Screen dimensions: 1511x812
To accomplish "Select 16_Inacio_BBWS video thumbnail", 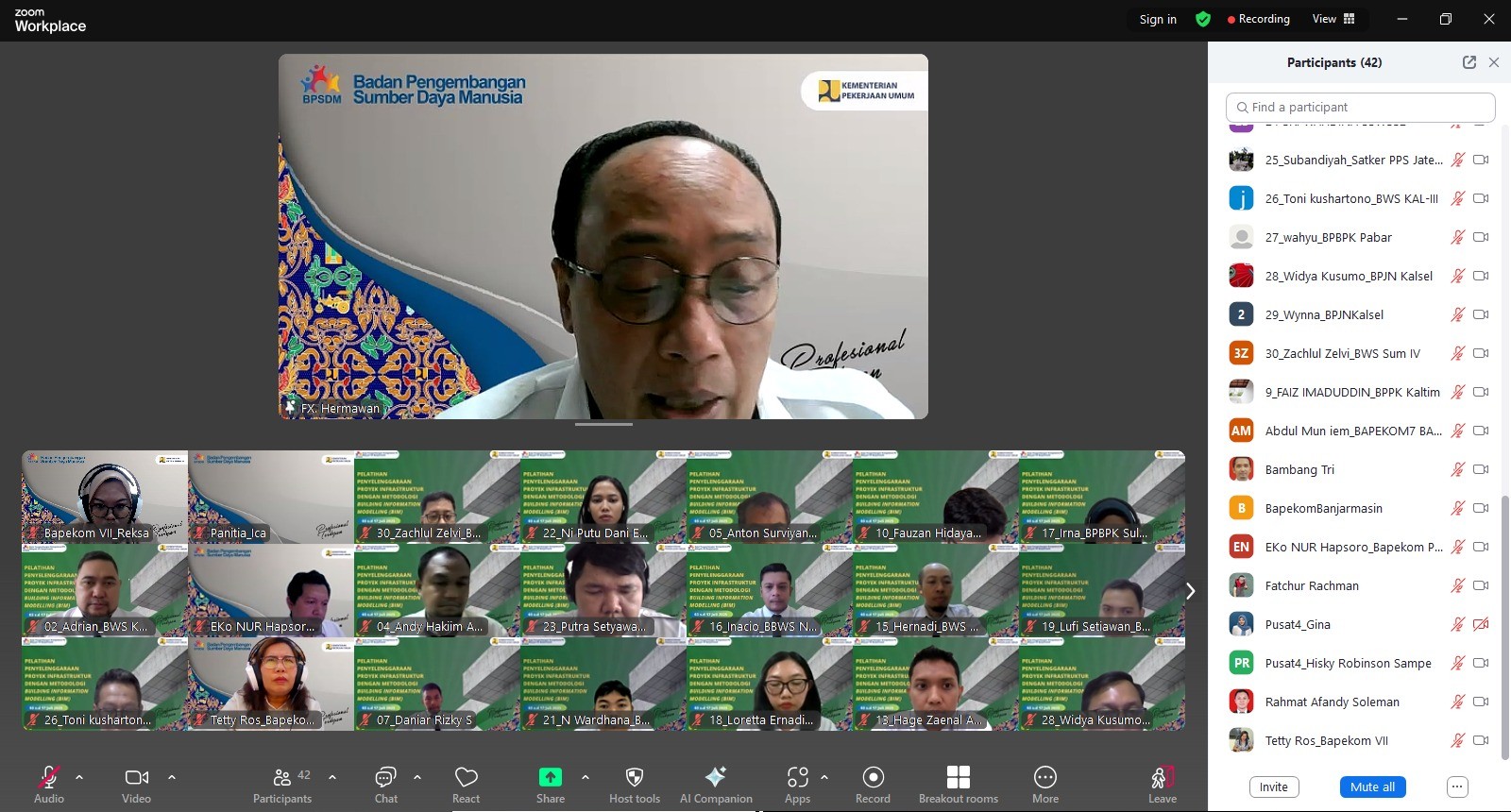I will 770,590.
